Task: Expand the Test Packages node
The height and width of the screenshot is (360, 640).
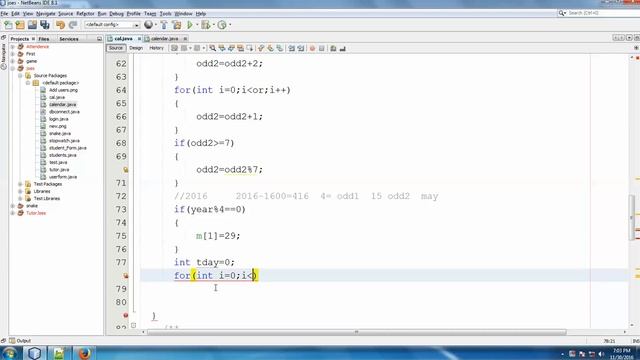Action: pos(20,184)
